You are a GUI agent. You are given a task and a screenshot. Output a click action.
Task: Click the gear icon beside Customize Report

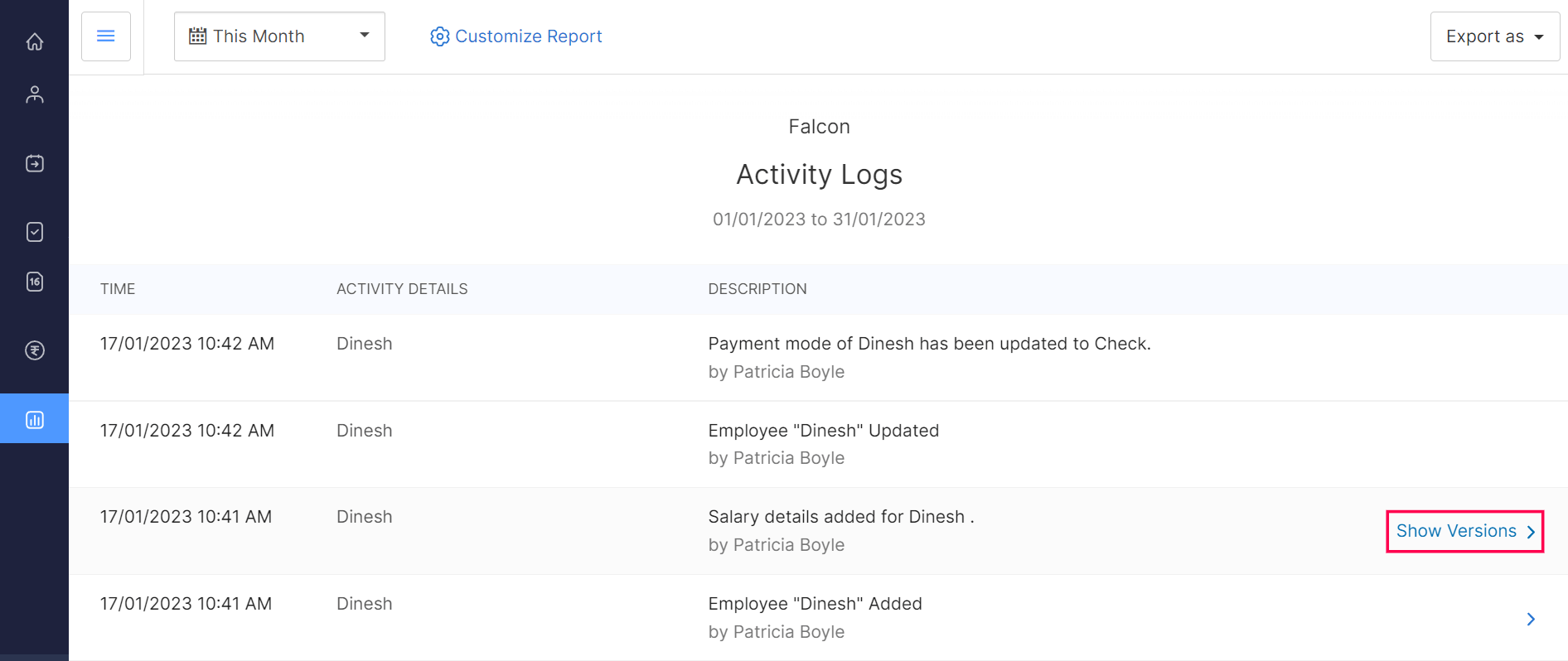439,36
